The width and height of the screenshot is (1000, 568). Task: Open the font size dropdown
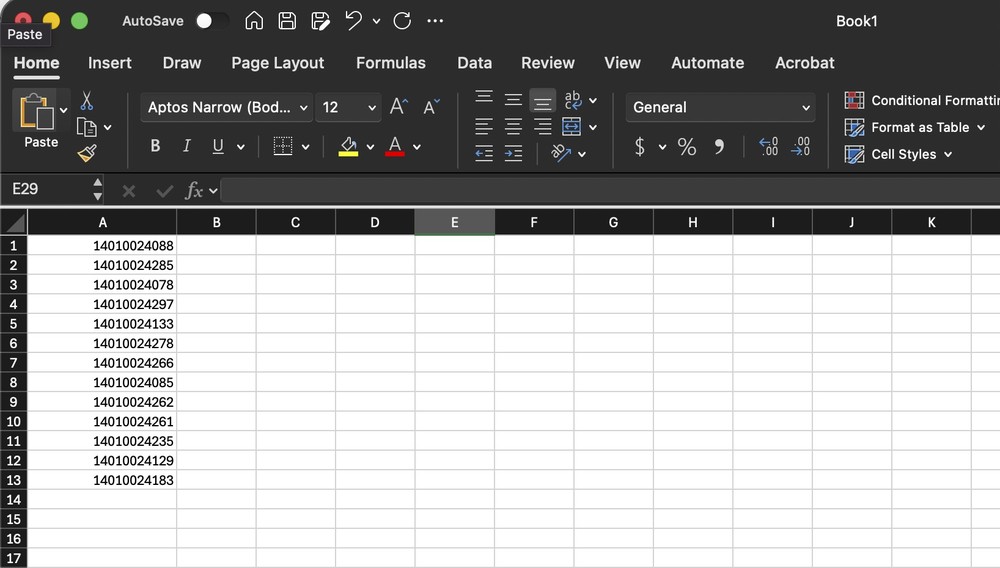pyautogui.click(x=372, y=108)
